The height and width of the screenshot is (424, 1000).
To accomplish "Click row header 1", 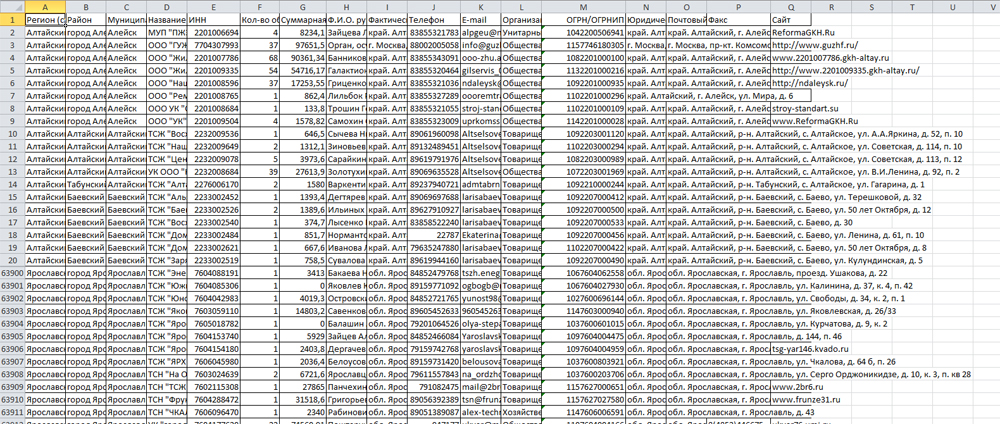I will tap(12, 19).
